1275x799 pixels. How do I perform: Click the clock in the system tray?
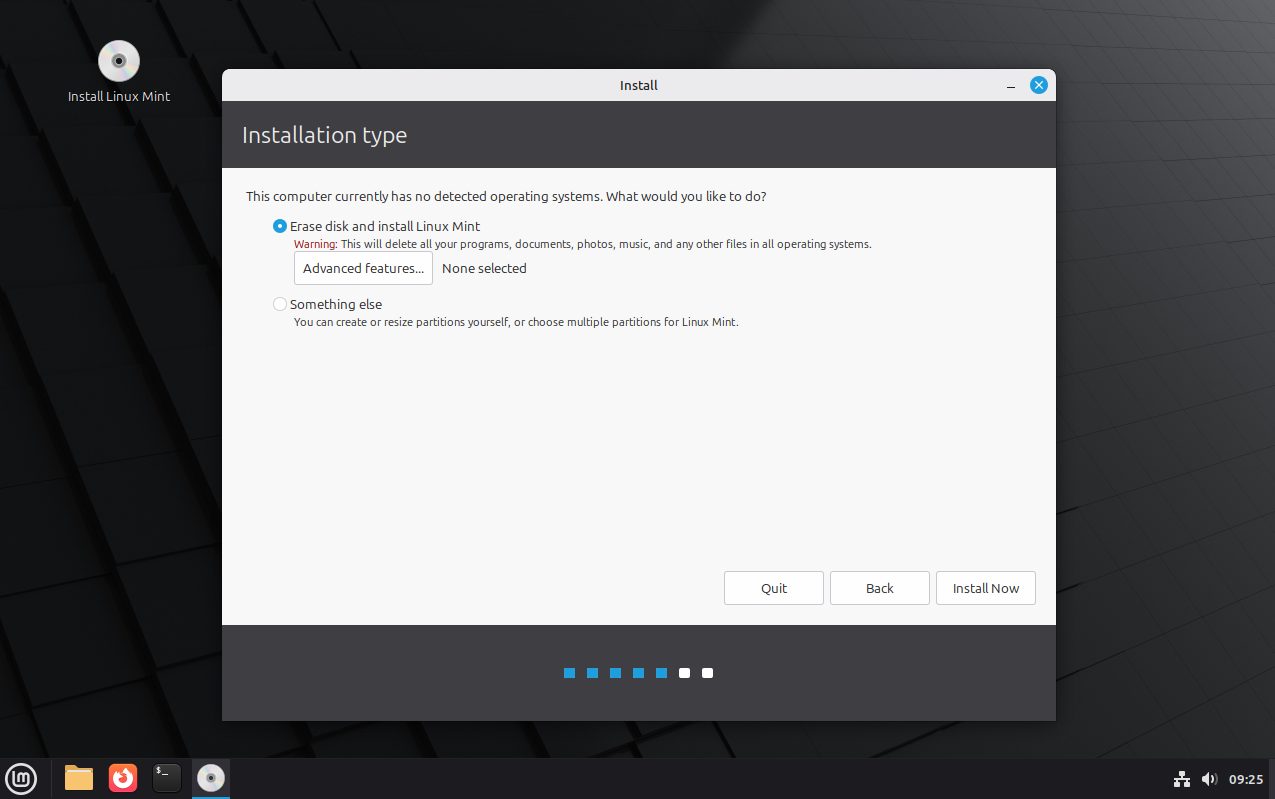click(x=1245, y=778)
